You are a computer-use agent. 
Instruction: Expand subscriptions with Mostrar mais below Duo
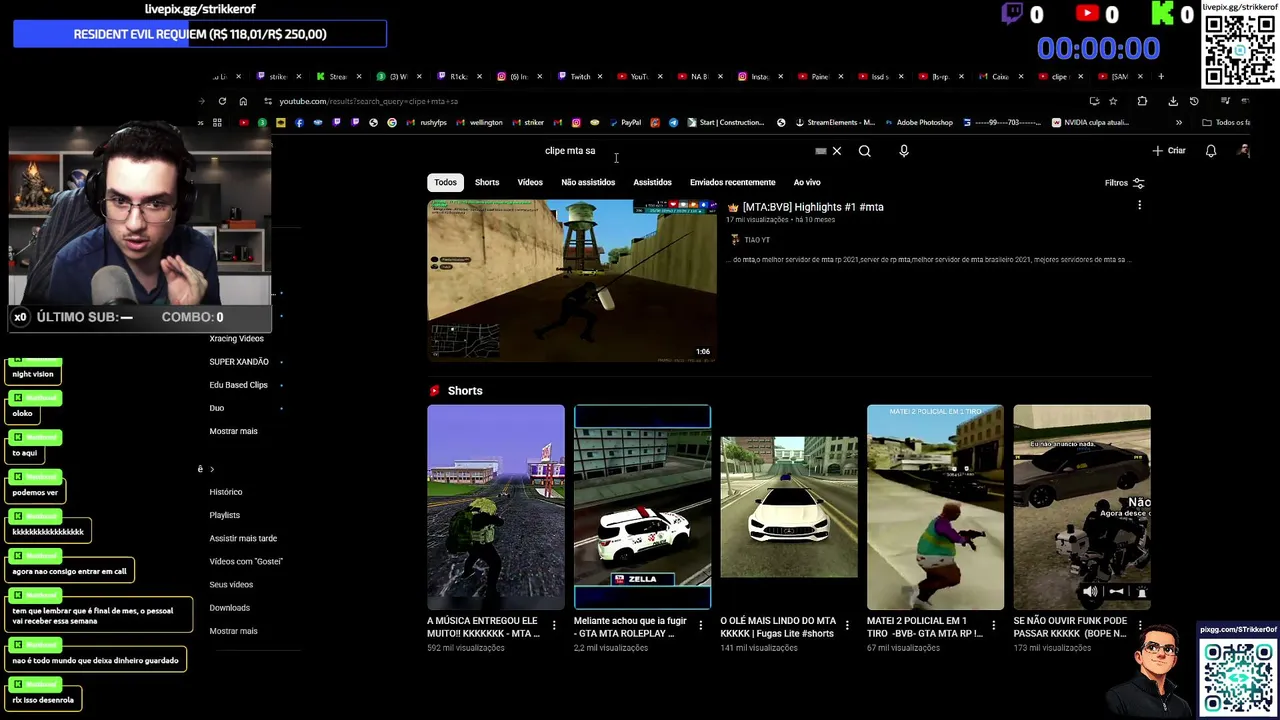[233, 431]
